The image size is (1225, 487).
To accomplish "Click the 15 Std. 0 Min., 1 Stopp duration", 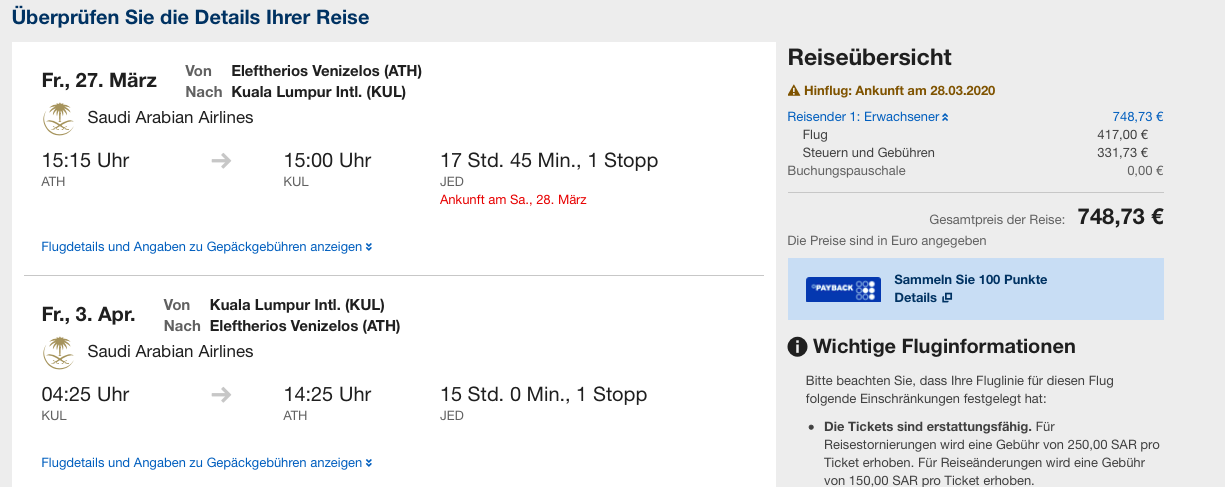I will pyautogui.click(x=543, y=395).
